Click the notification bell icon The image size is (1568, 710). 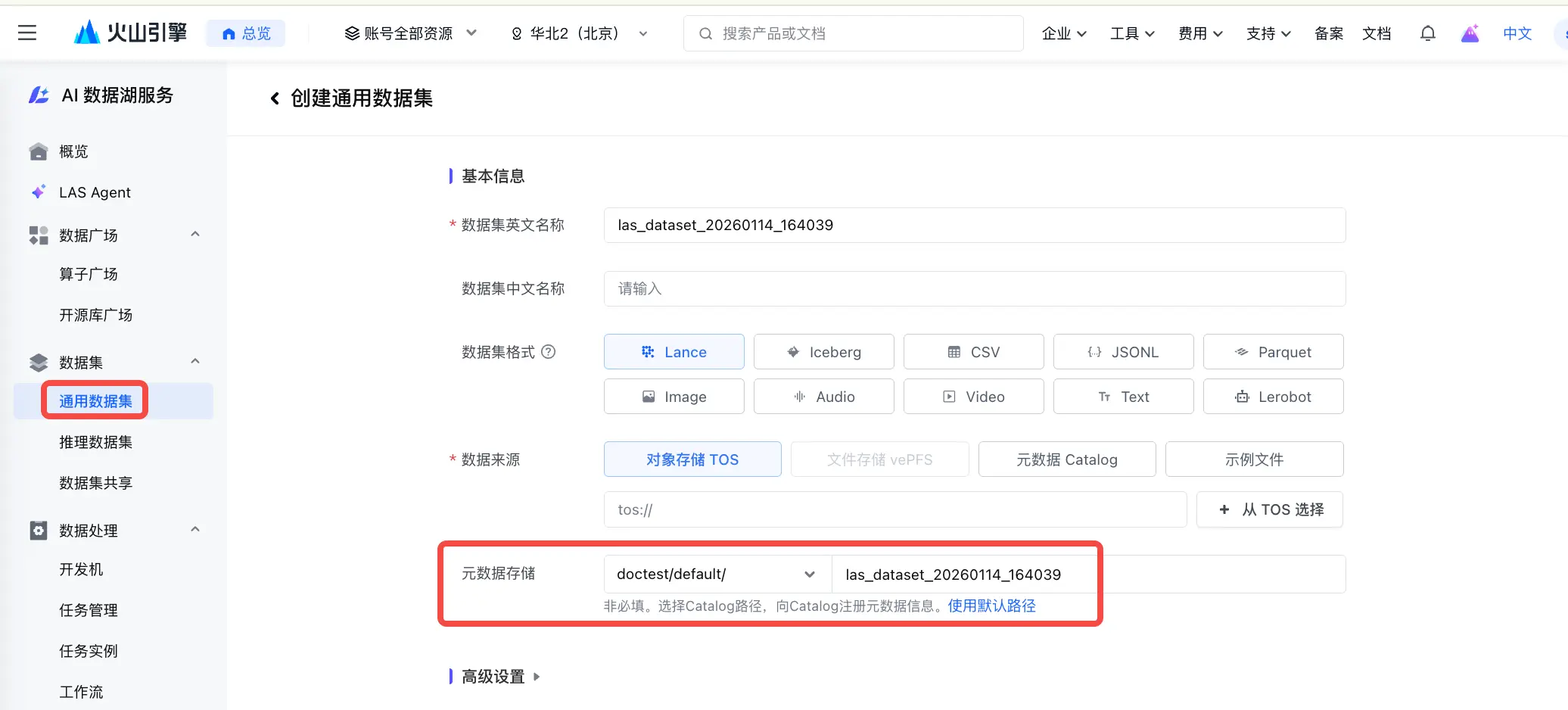click(x=1427, y=33)
